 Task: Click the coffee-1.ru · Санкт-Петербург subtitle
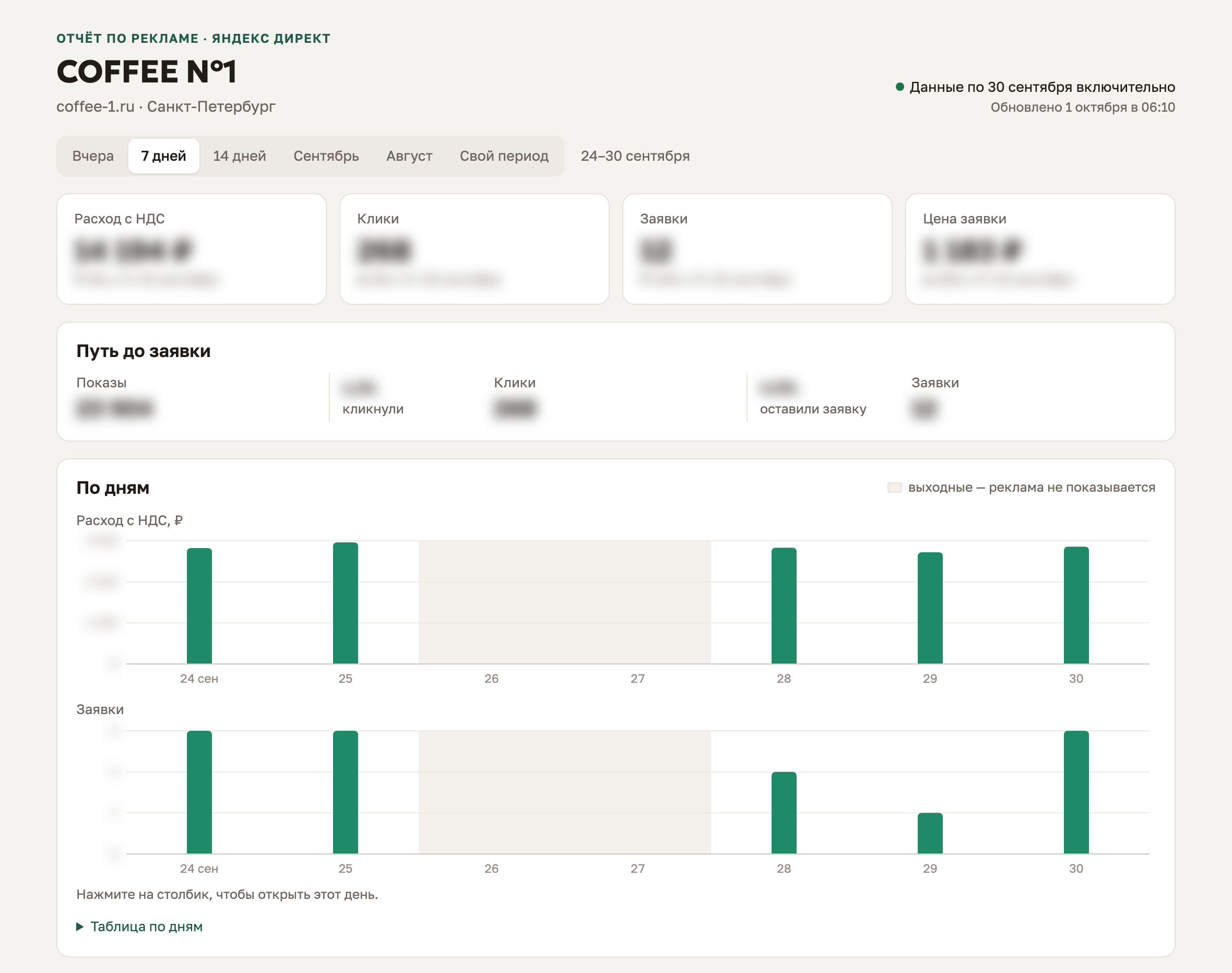(x=166, y=106)
